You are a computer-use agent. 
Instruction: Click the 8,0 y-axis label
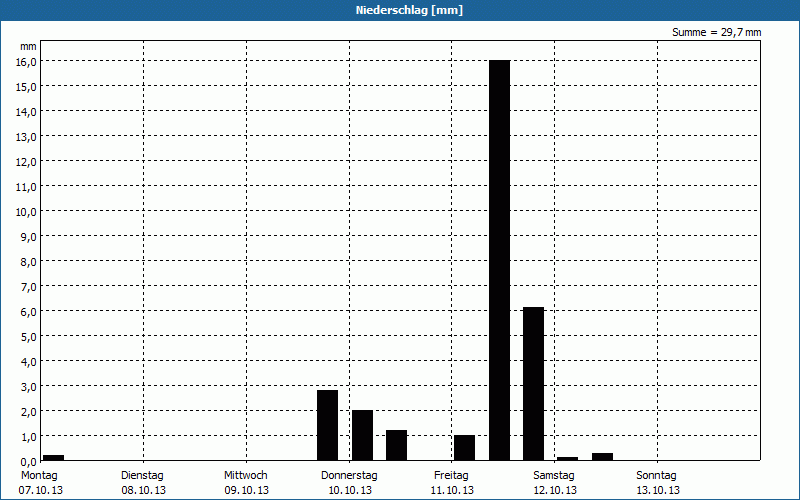pyautogui.click(x=28, y=262)
